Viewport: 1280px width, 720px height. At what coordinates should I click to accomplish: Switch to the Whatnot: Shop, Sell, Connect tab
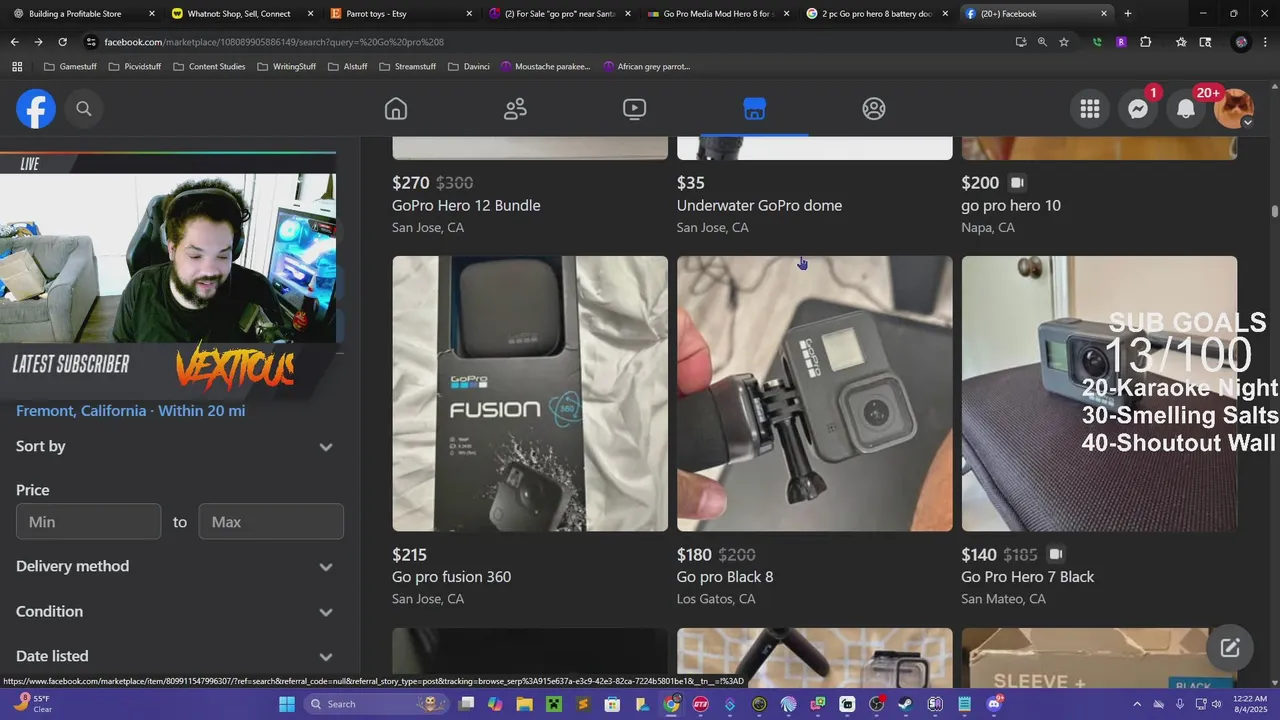point(241,14)
